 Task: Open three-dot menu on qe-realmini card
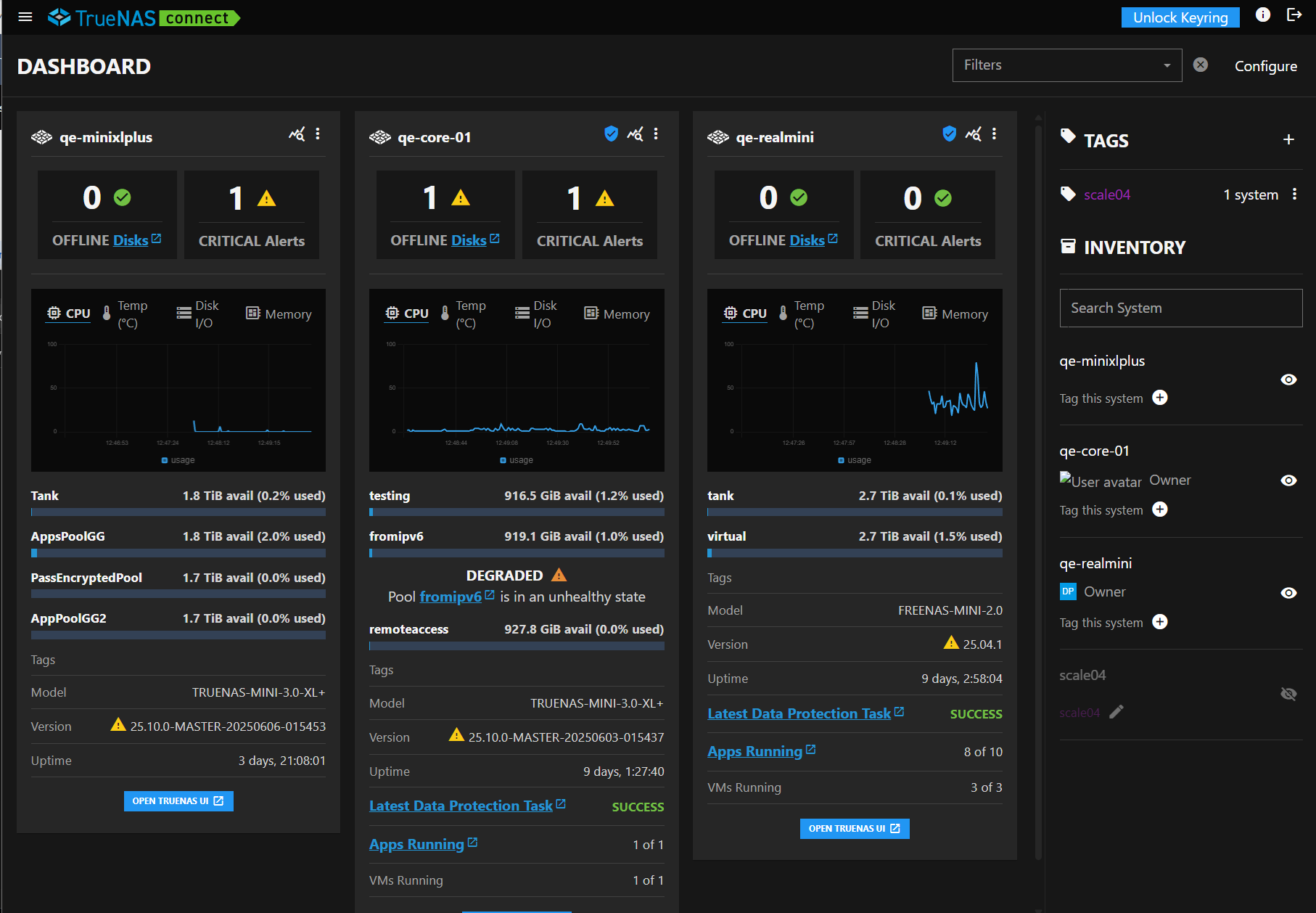[994, 134]
